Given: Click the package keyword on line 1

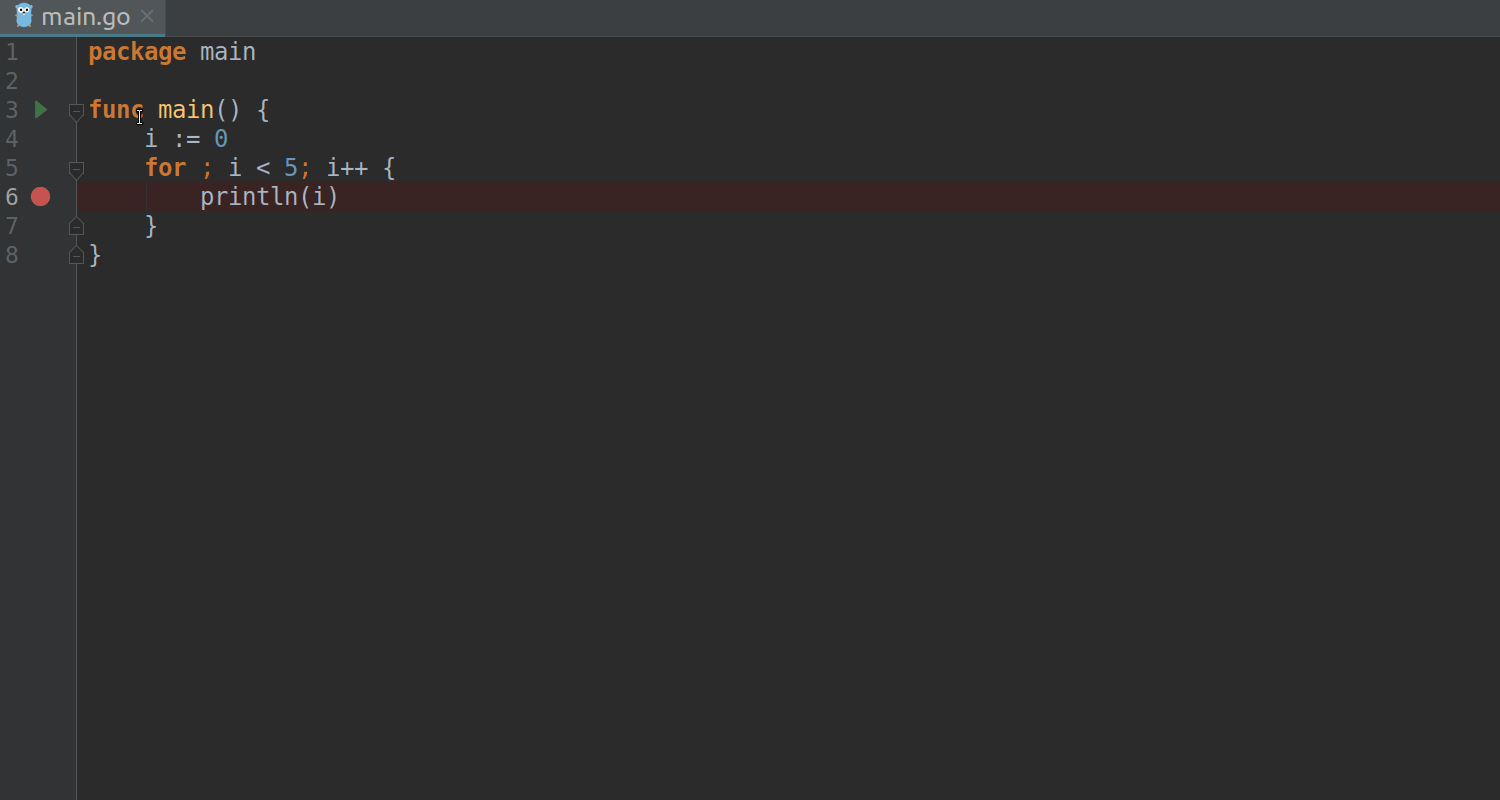Looking at the screenshot, I should point(137,52).
